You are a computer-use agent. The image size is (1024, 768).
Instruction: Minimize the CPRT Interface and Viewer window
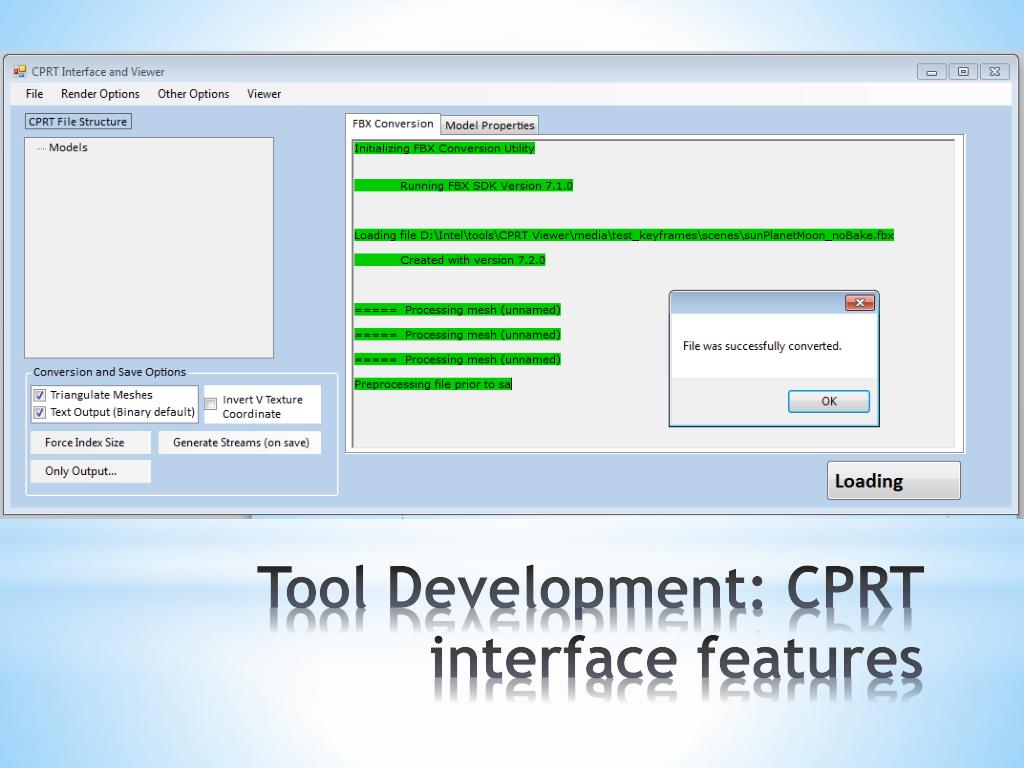(931, 72)
